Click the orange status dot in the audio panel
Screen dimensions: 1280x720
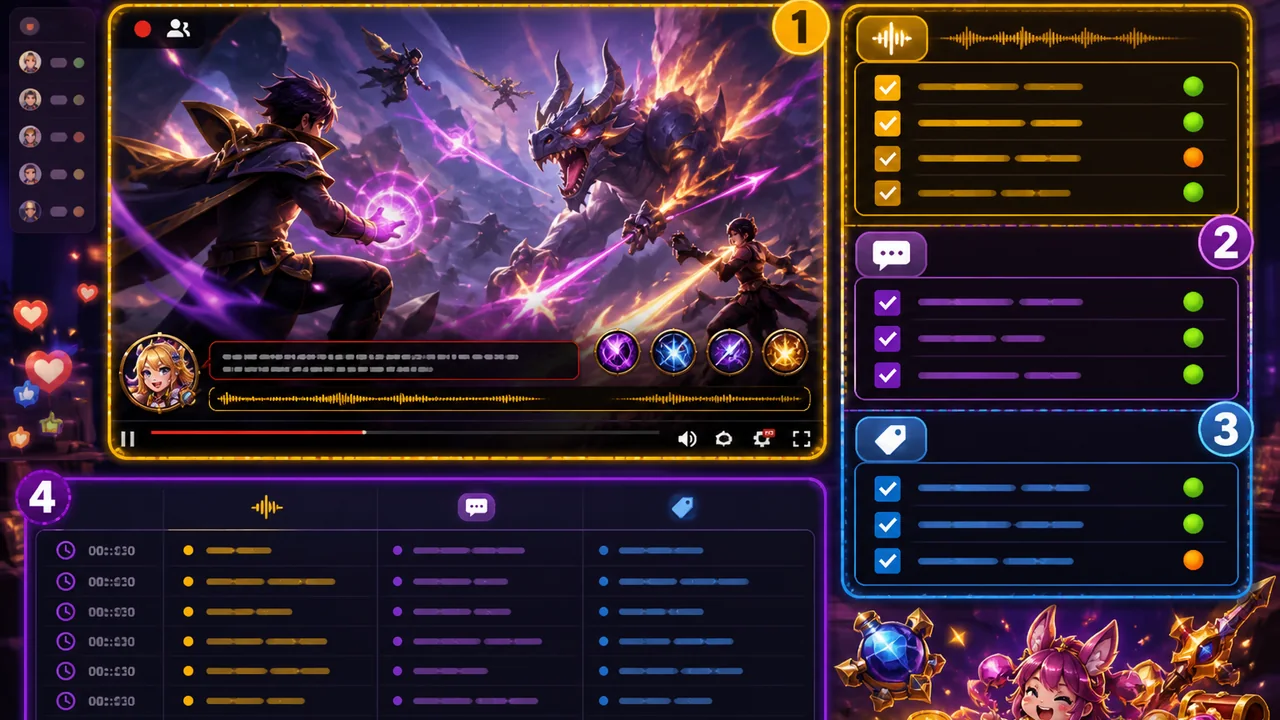pos(1192,158)
